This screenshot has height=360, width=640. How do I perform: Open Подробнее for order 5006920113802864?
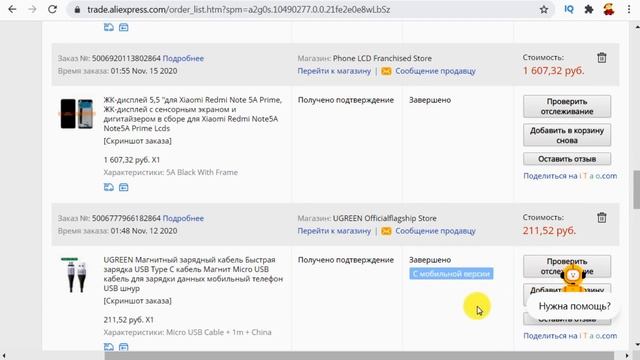point(183,58)
